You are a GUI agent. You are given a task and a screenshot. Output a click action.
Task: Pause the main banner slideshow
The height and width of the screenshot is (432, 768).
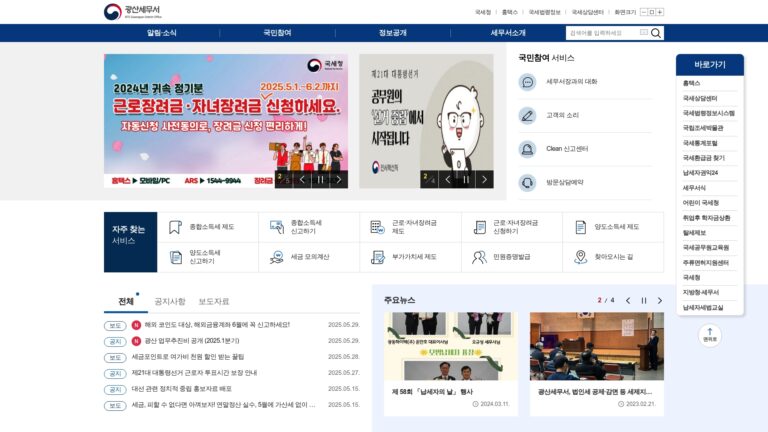coord(320,180)
